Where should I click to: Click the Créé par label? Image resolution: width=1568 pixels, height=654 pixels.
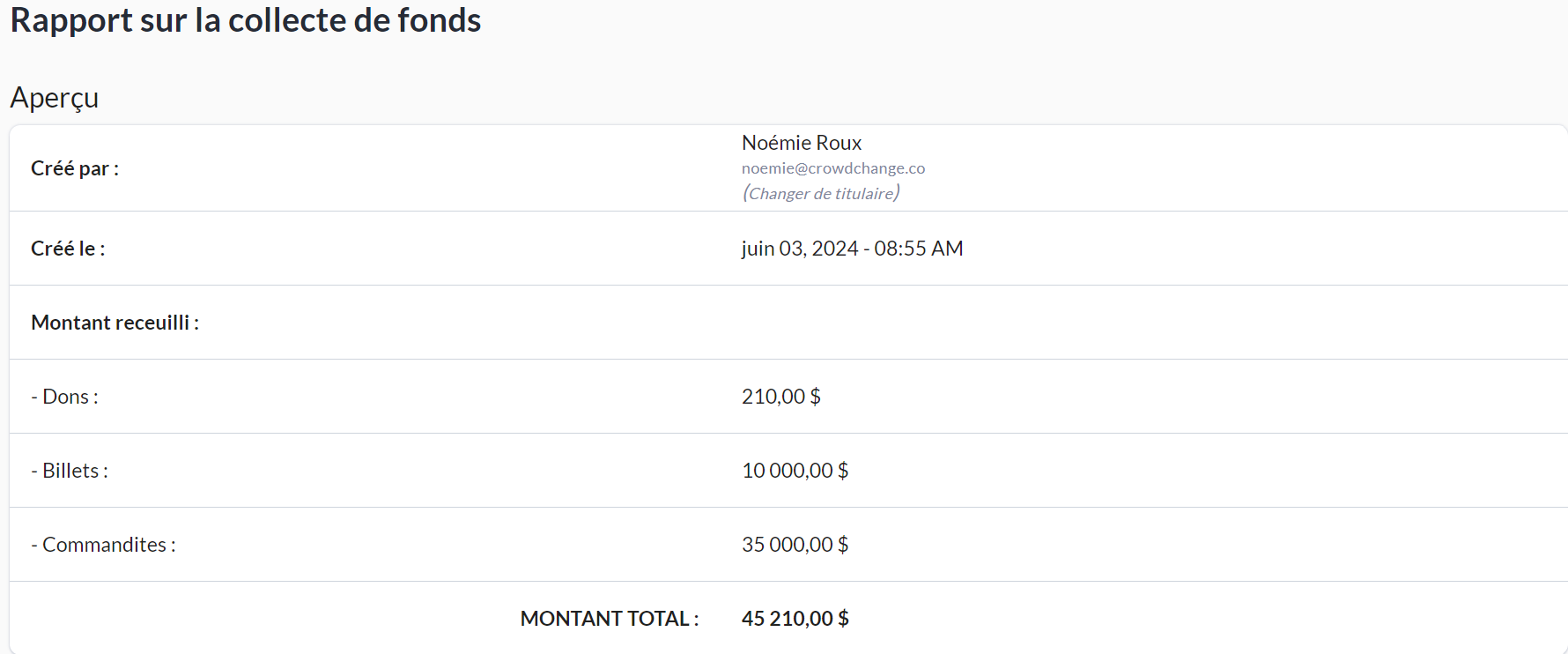(75, 168)
